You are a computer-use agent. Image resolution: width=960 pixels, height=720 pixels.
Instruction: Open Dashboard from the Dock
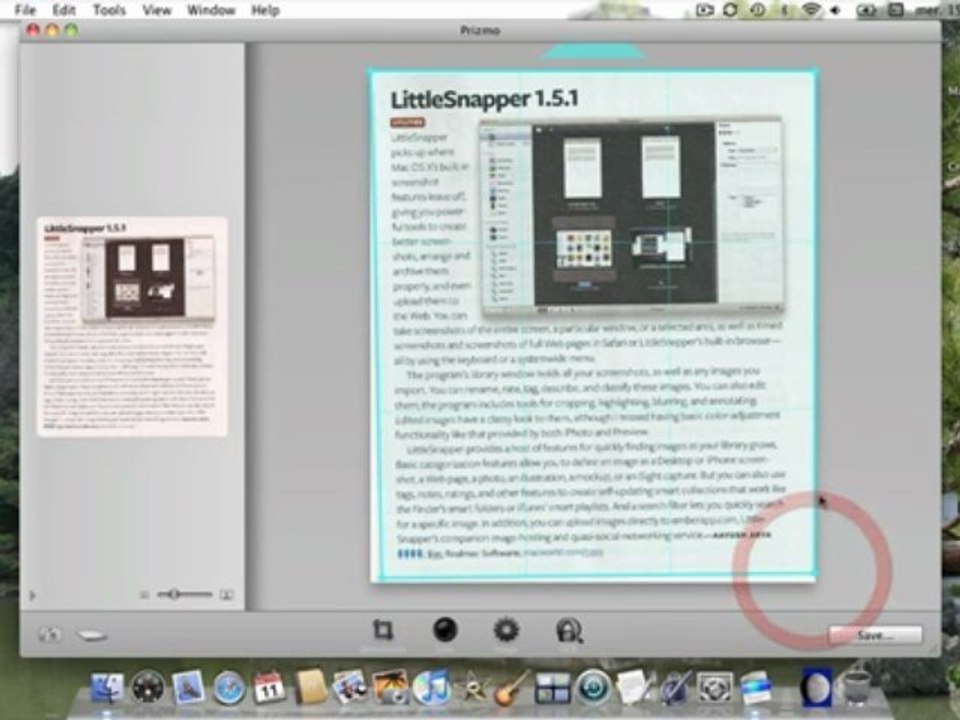(x=148, y=688)
